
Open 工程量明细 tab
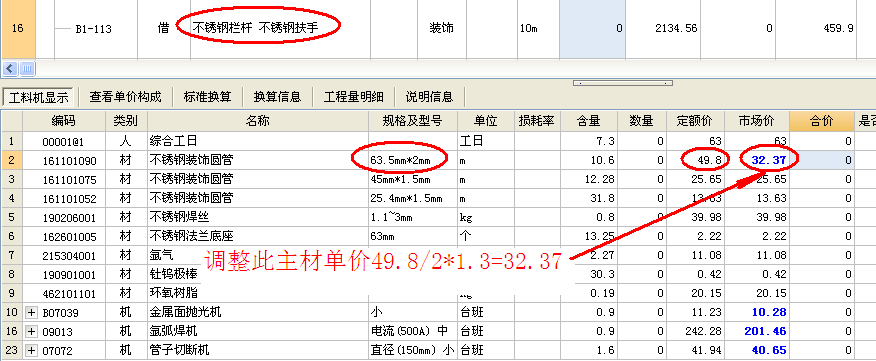[354, 97]
